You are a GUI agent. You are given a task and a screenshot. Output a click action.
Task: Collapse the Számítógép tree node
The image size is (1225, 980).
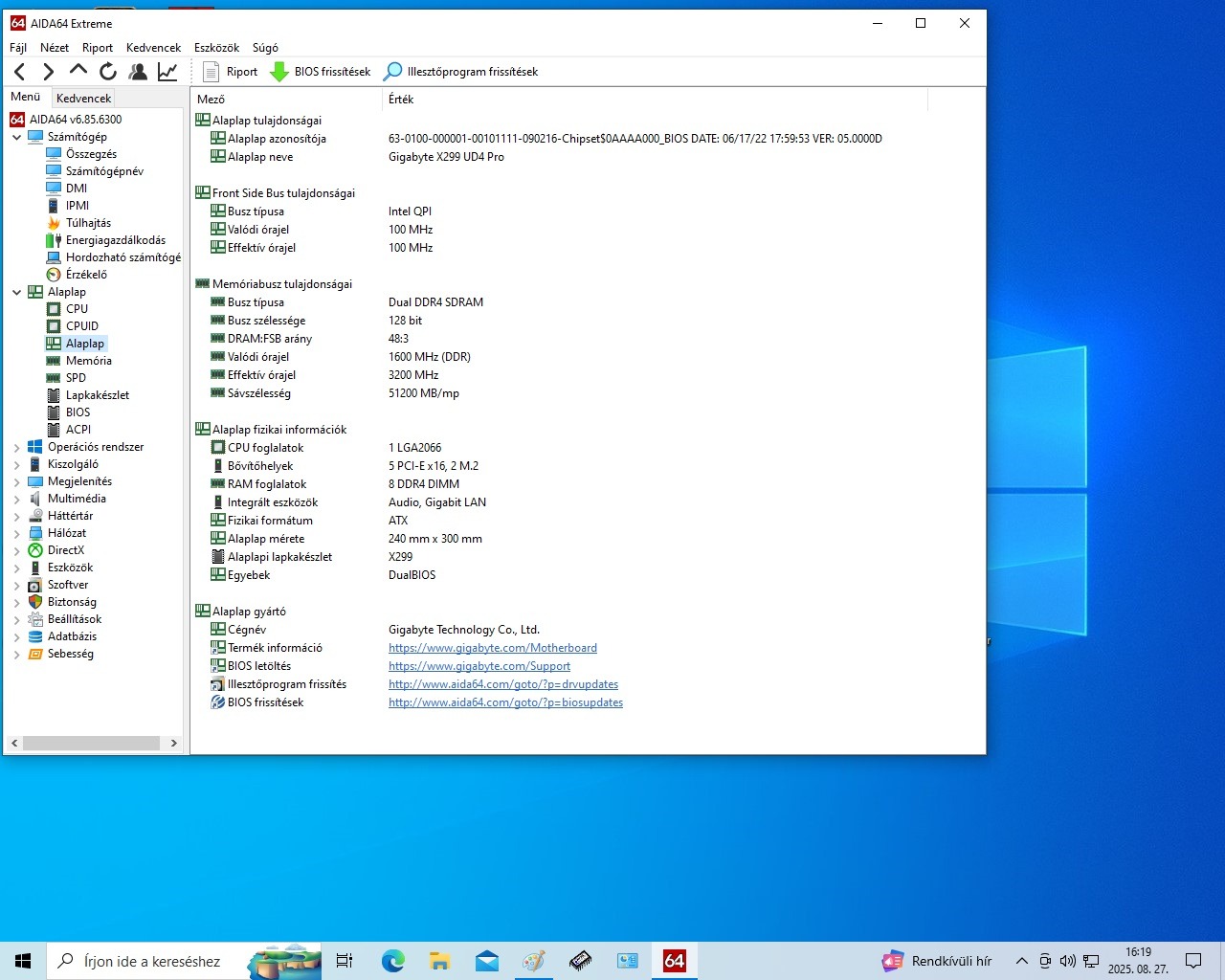tap(16, 137)
